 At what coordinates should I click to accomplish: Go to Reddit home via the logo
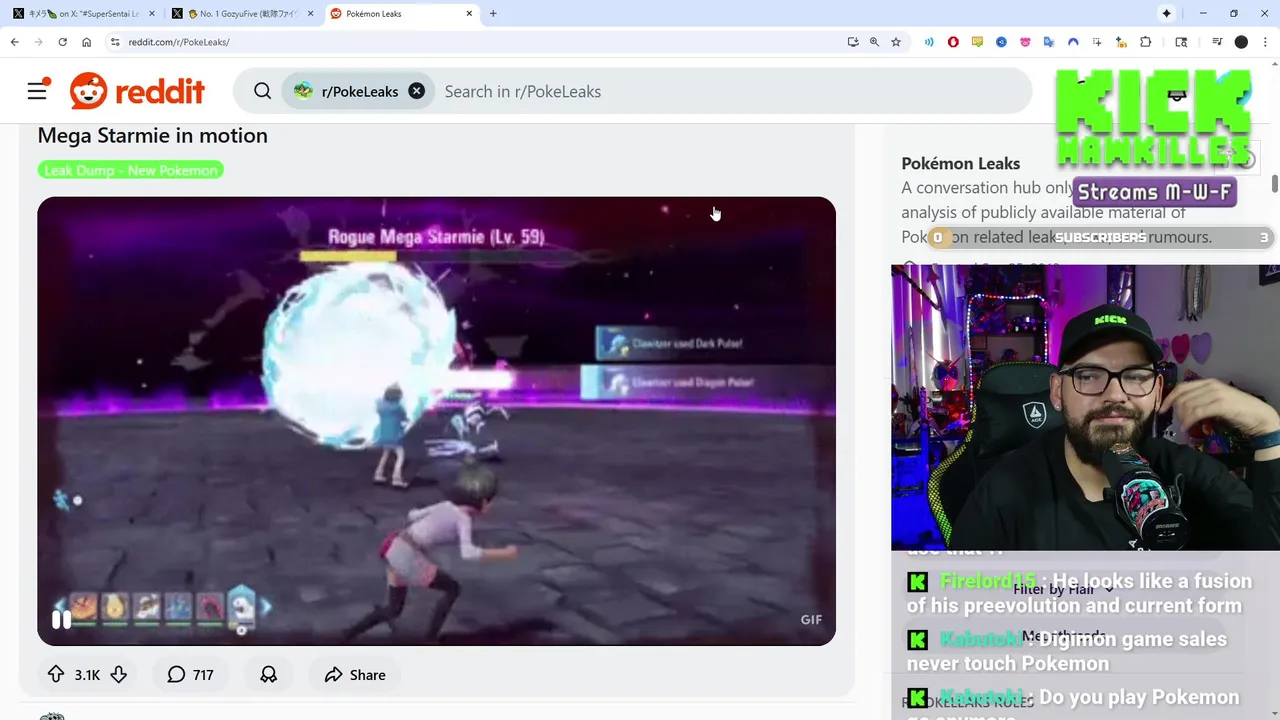[137, 91]
